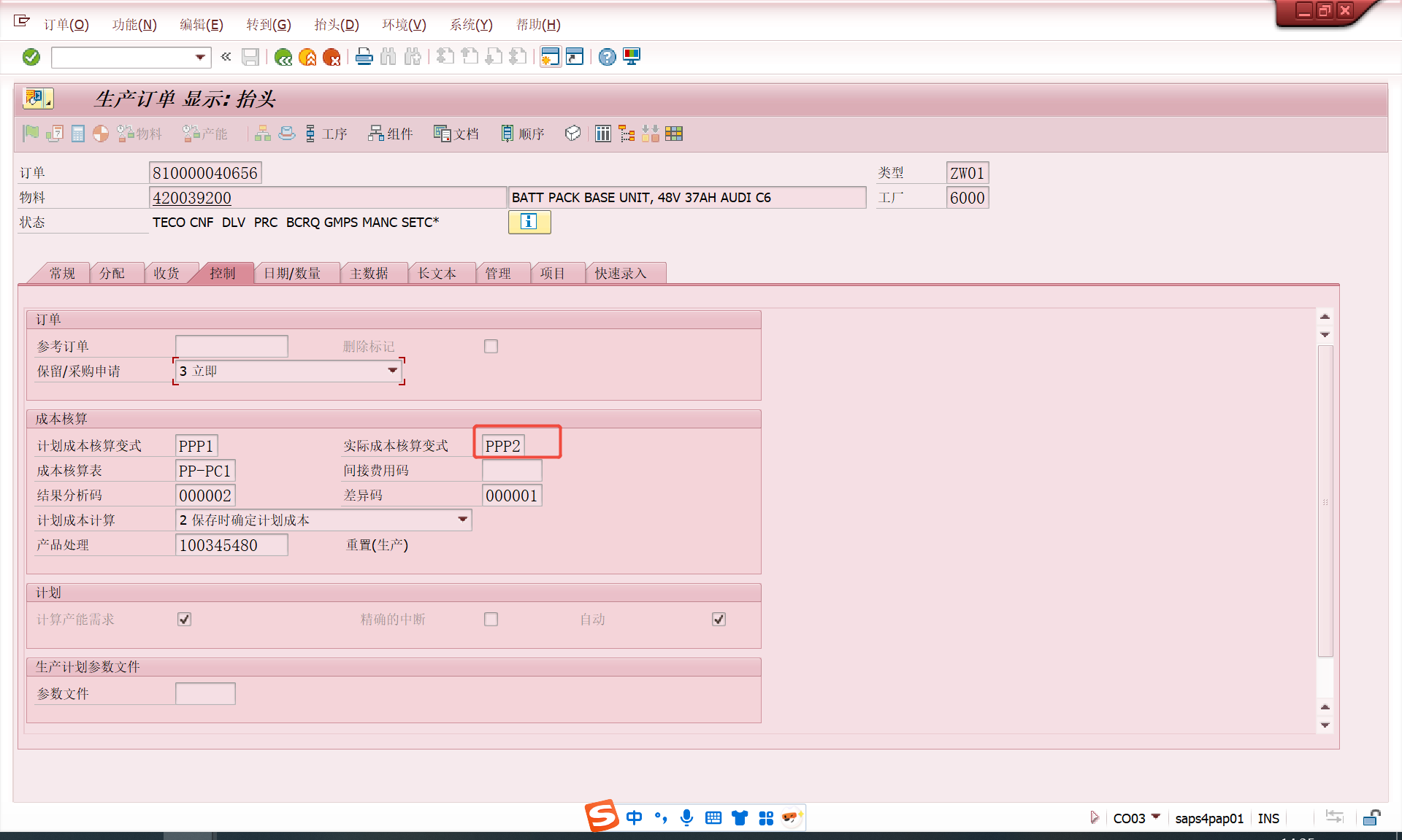Click the printer icon in the toolbar
Screen dimensions: 1402x840
(x=364, y=57)
